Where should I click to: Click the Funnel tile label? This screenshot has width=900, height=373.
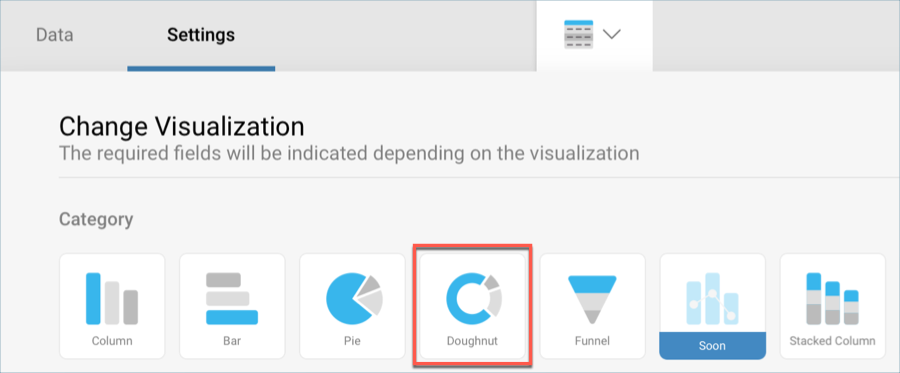click(592, 341)
